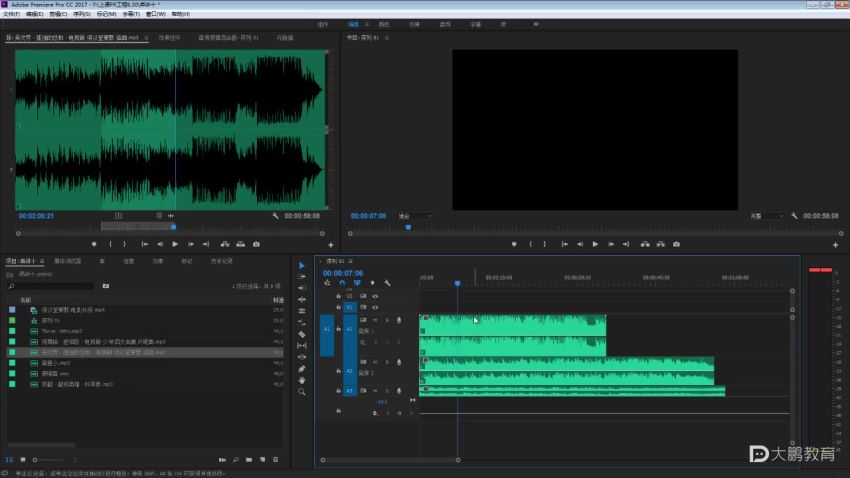The image size is (850, 478).
Task: Solo audio track A1
Action: pos(387,320)
